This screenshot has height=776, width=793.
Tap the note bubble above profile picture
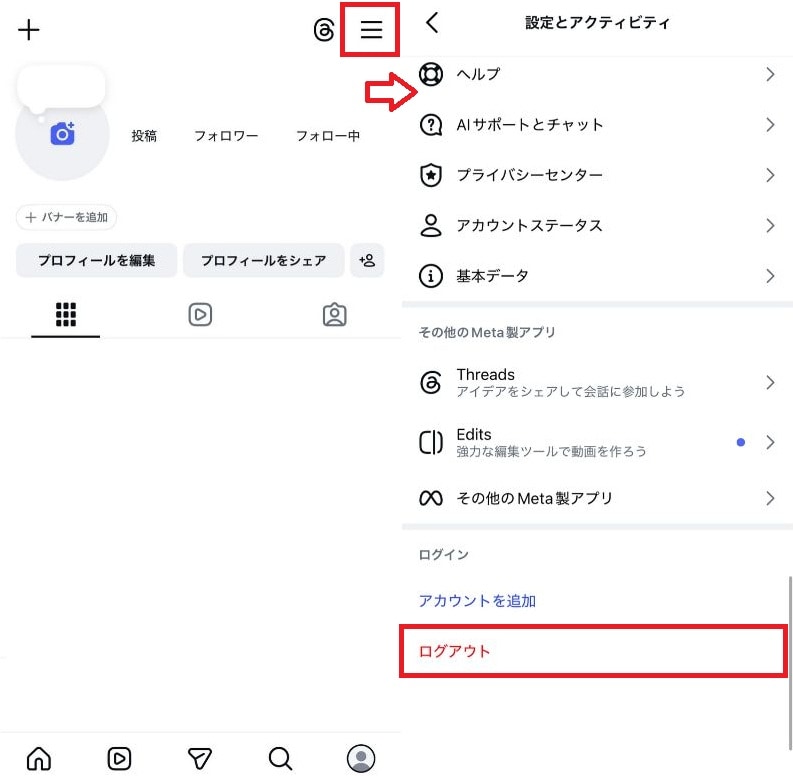[61, 88]
